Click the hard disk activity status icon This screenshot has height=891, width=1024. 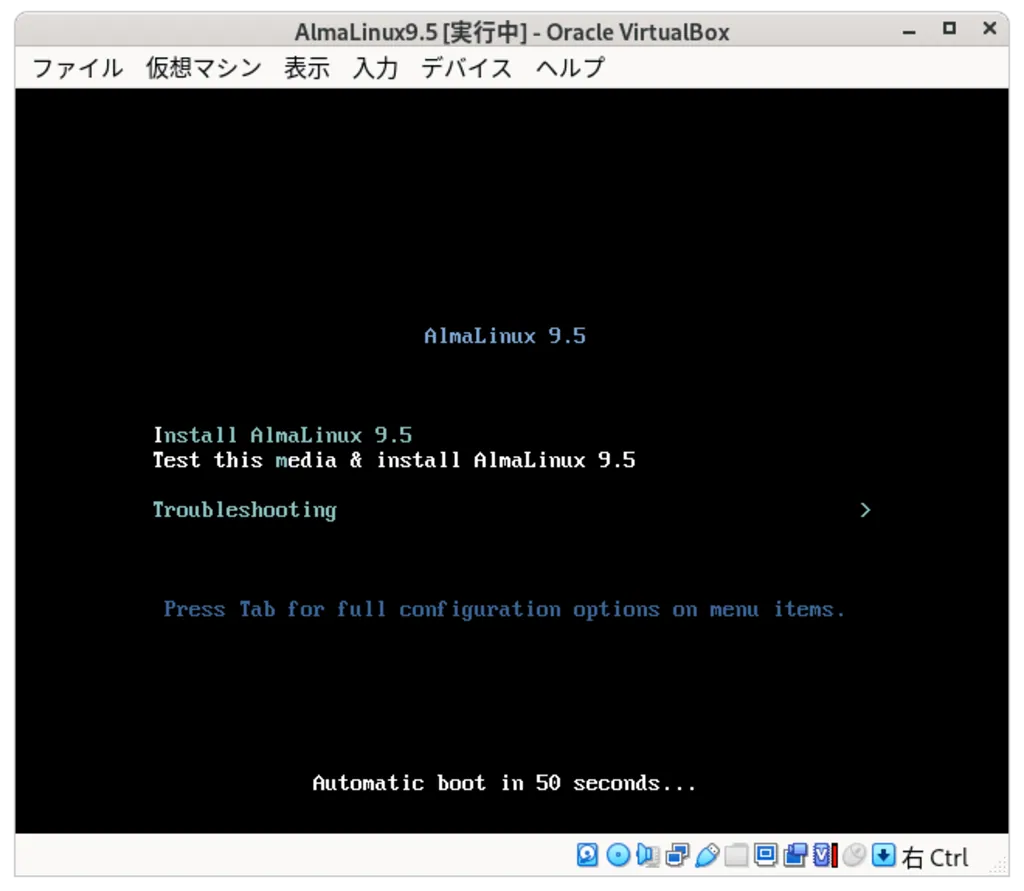[588, 855]
